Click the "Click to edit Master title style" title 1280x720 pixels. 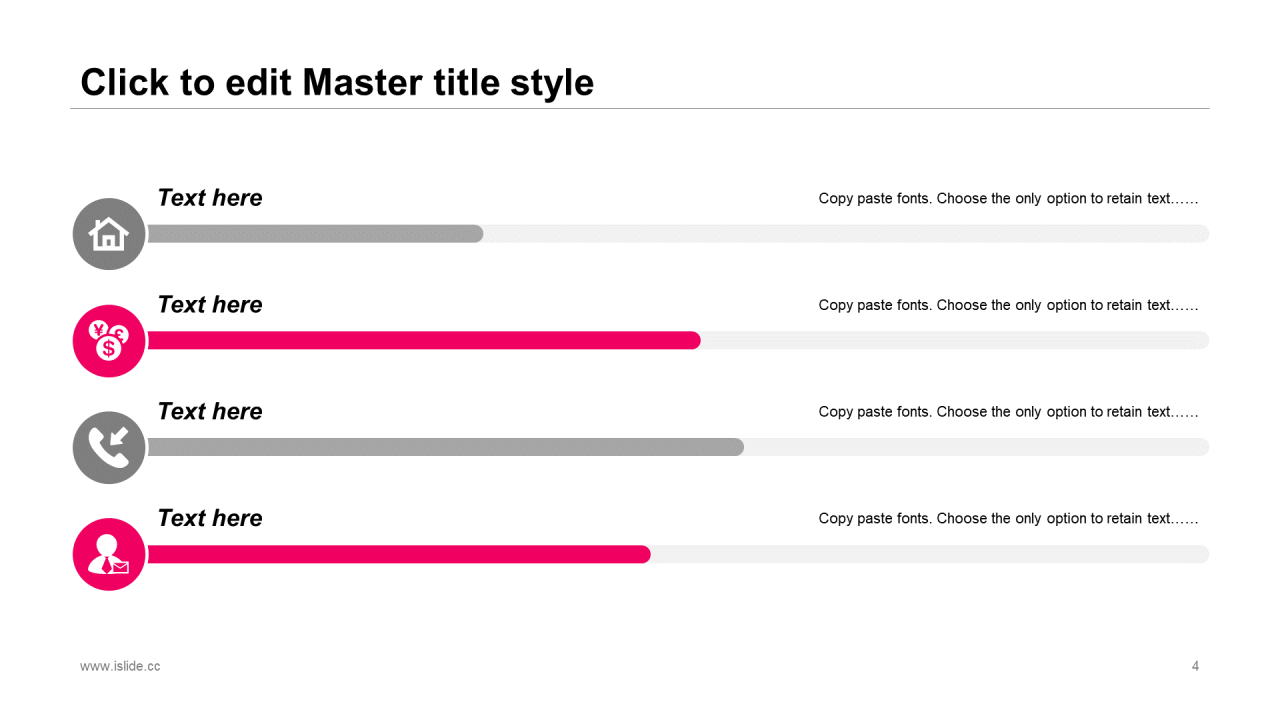click(x=337, y=82)
